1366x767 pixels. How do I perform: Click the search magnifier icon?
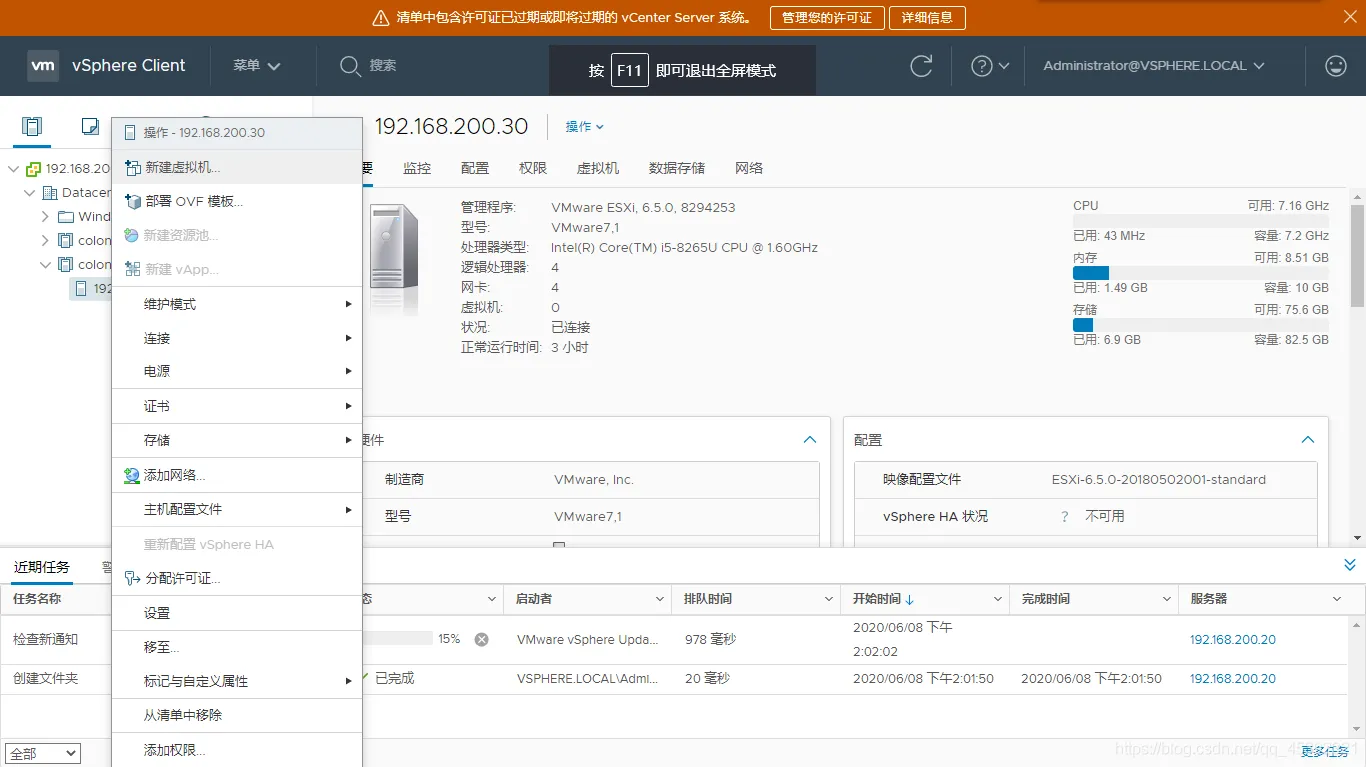350,66
